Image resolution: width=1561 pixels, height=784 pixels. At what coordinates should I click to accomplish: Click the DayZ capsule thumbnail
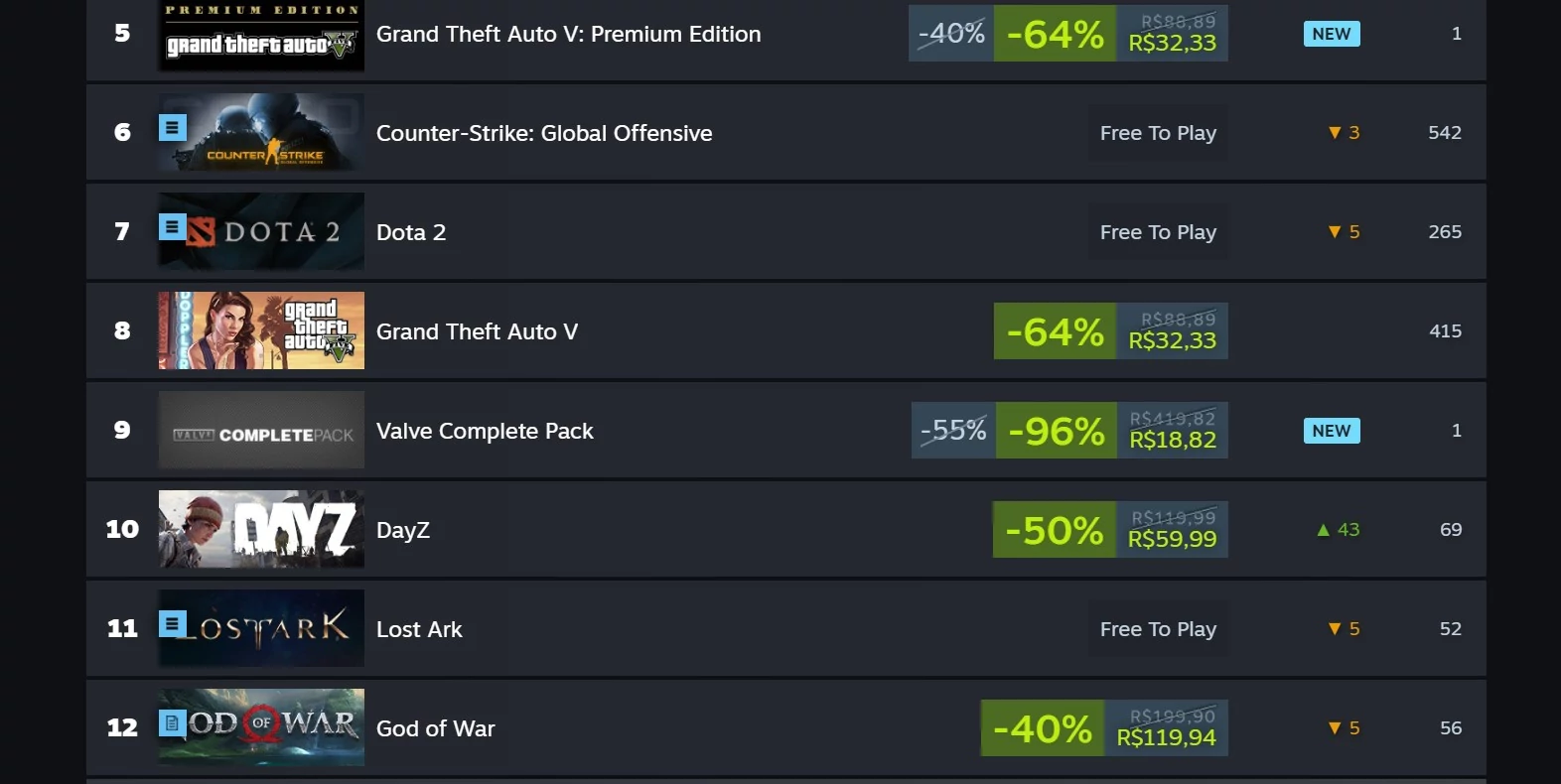[x=260, y=529]
